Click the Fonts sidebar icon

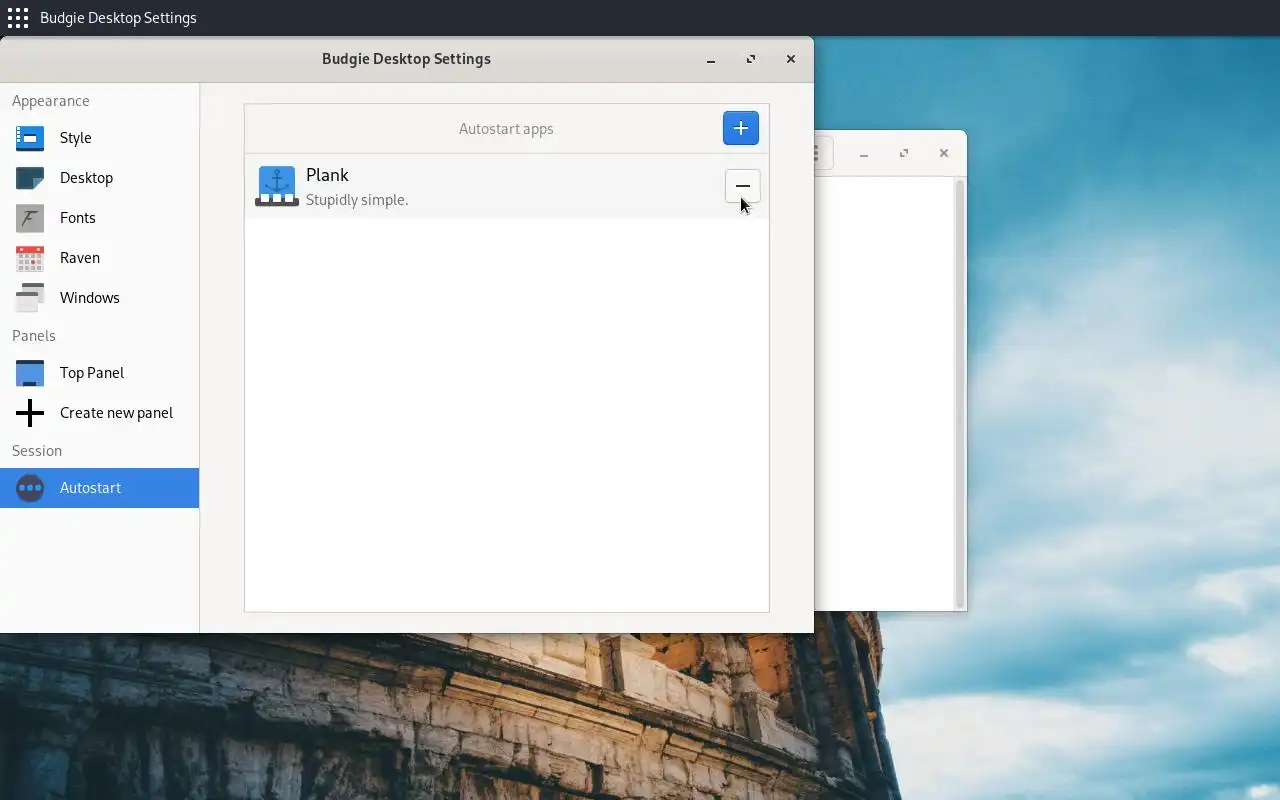(x=30, y=218)
